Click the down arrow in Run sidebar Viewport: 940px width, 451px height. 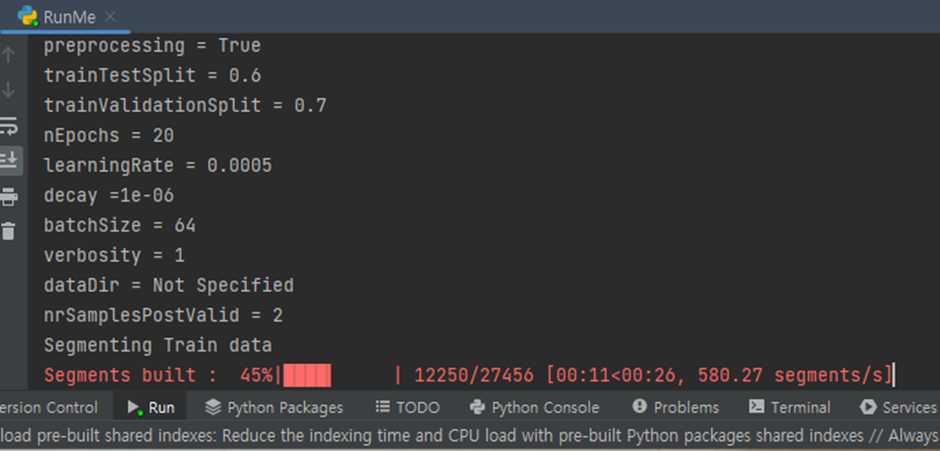pos(8,90)
